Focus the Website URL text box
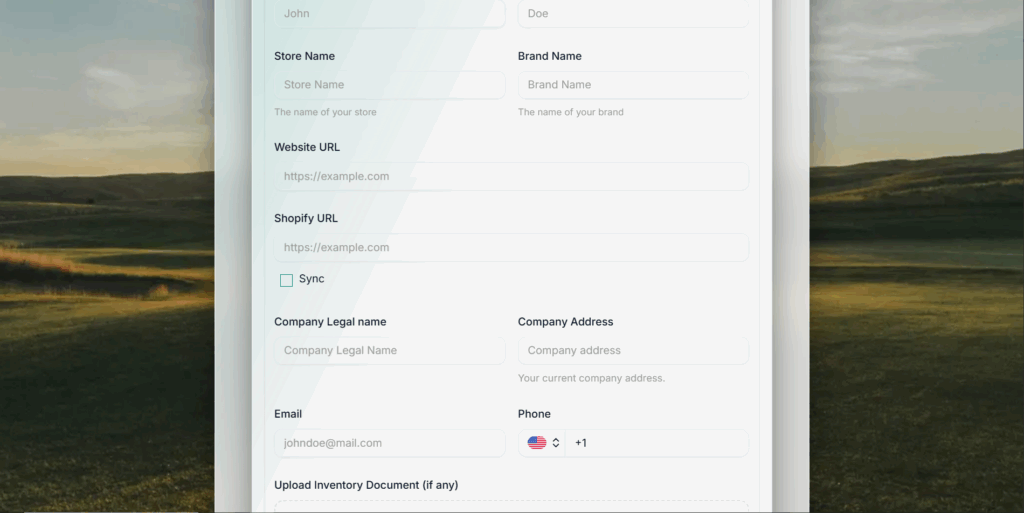Image resolution: width=1024 pixels, height=513 pixels. click(511, 177)
